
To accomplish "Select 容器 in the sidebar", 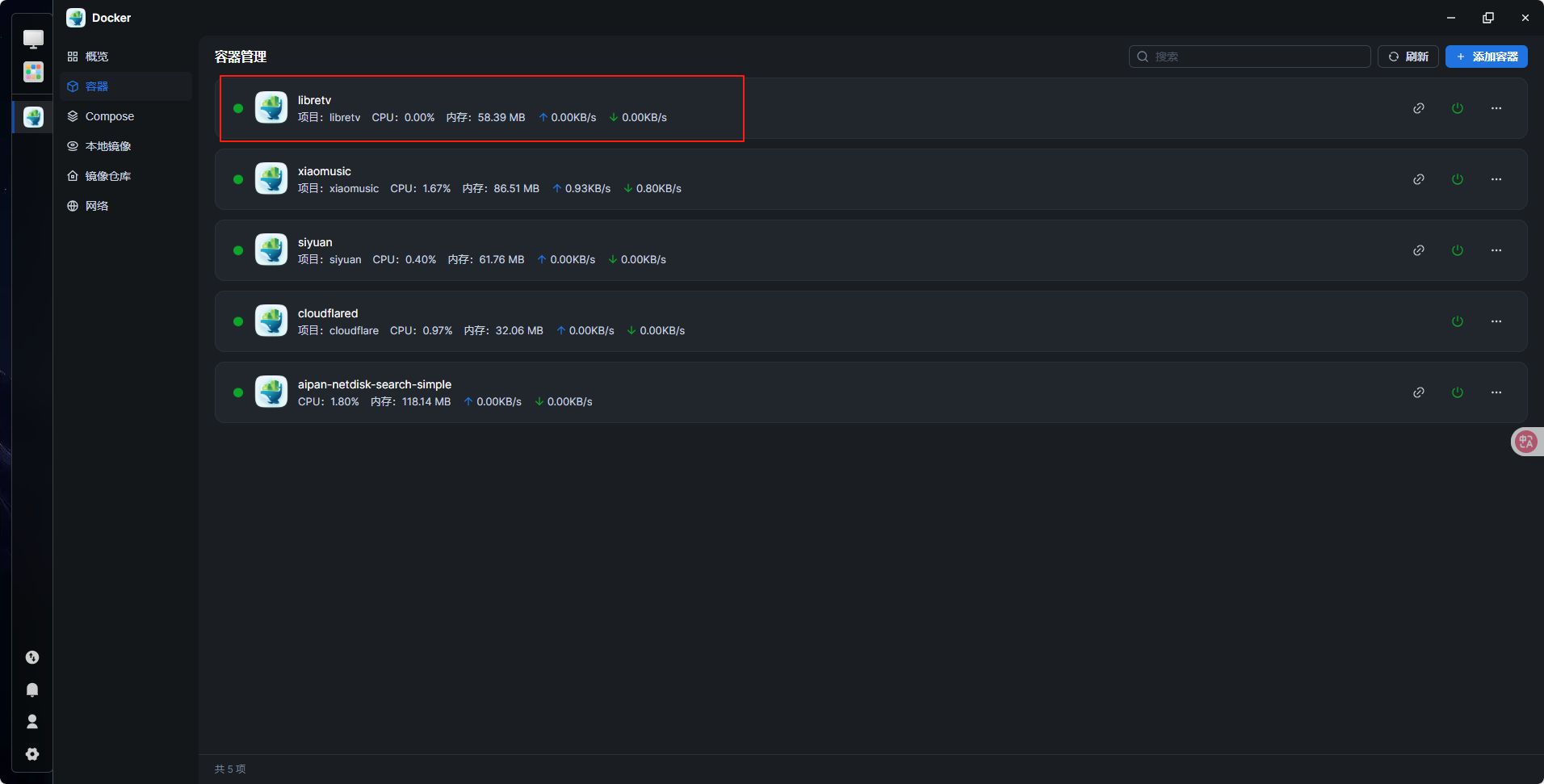I will coord(126,86).
